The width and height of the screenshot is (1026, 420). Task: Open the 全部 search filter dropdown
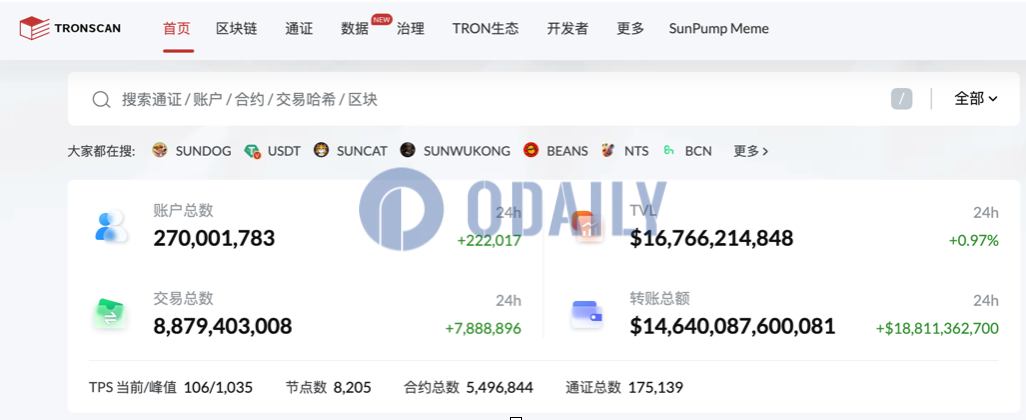(x=976, y=99)
